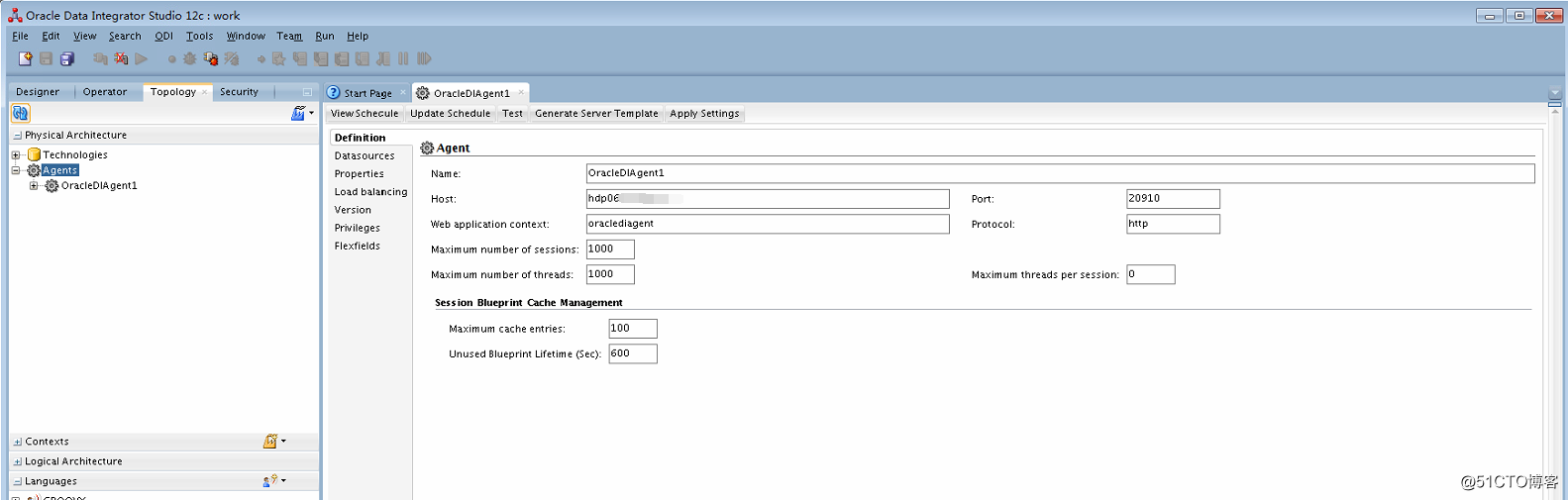This screenshot has width=1568, height=500.
Task: Click the gear icon beside OracleDIAgent1 tree node
Action: coord(52,186)
